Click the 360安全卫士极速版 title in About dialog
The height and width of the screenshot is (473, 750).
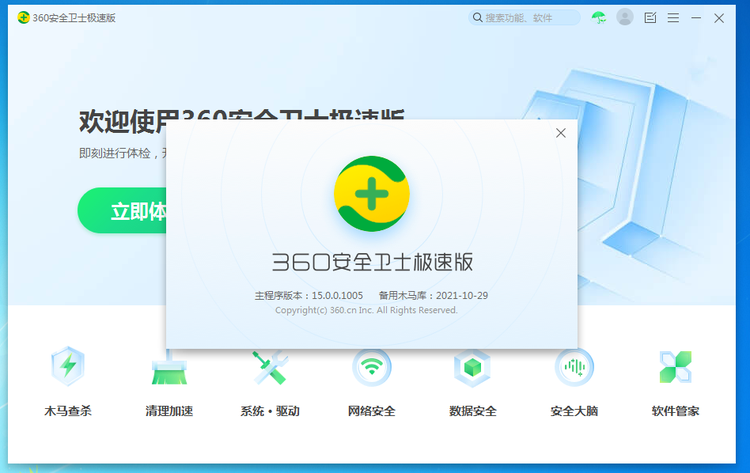372,262
